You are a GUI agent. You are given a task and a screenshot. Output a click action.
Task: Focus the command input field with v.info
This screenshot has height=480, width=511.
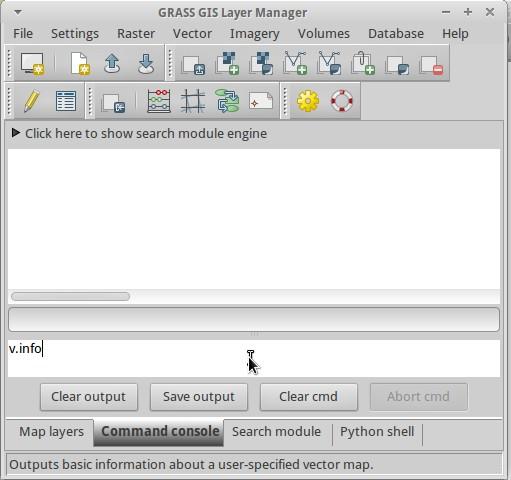(x=254, y=358)
